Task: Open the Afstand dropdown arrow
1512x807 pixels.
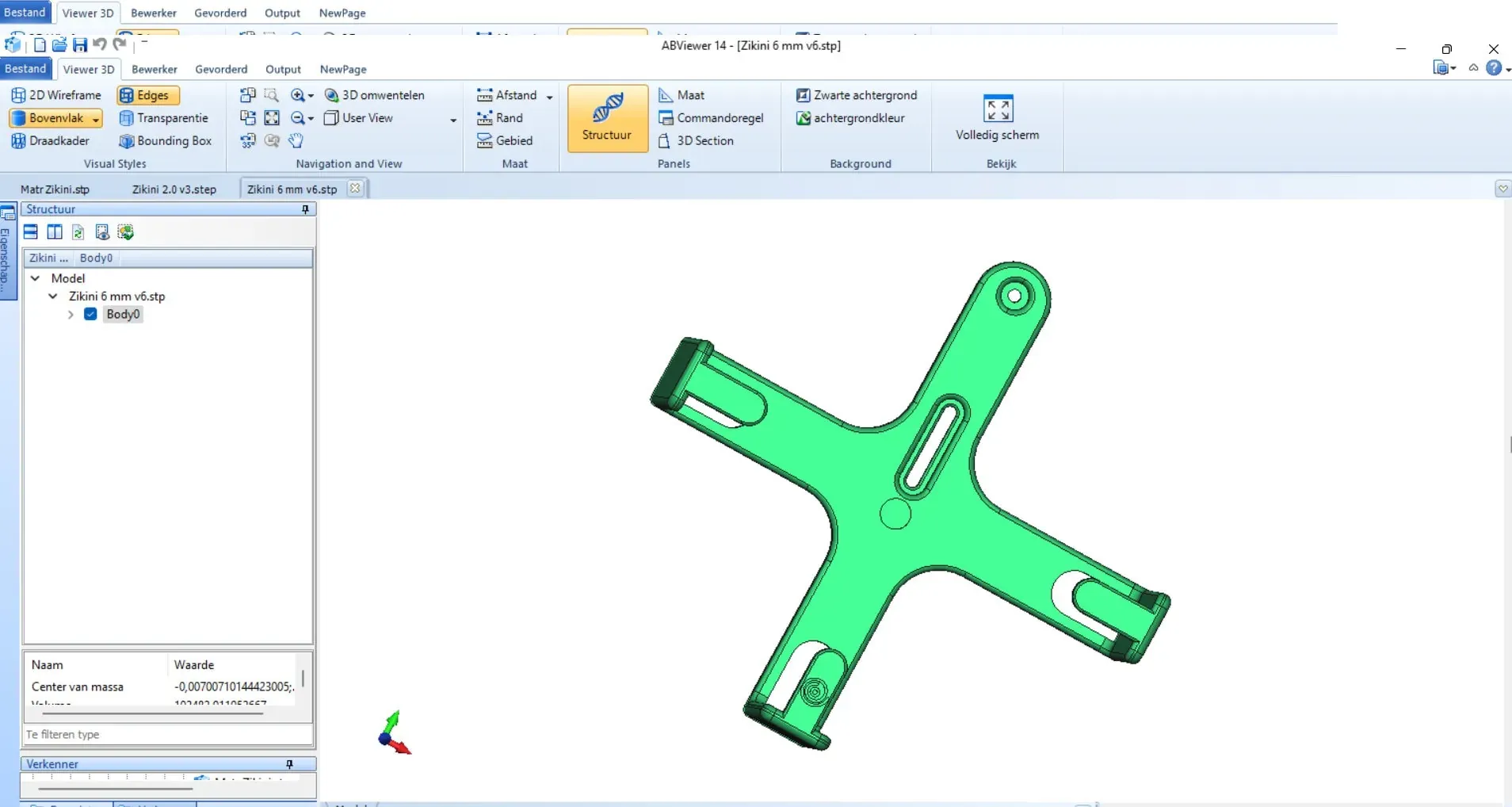Action: (x=550, y=97)
